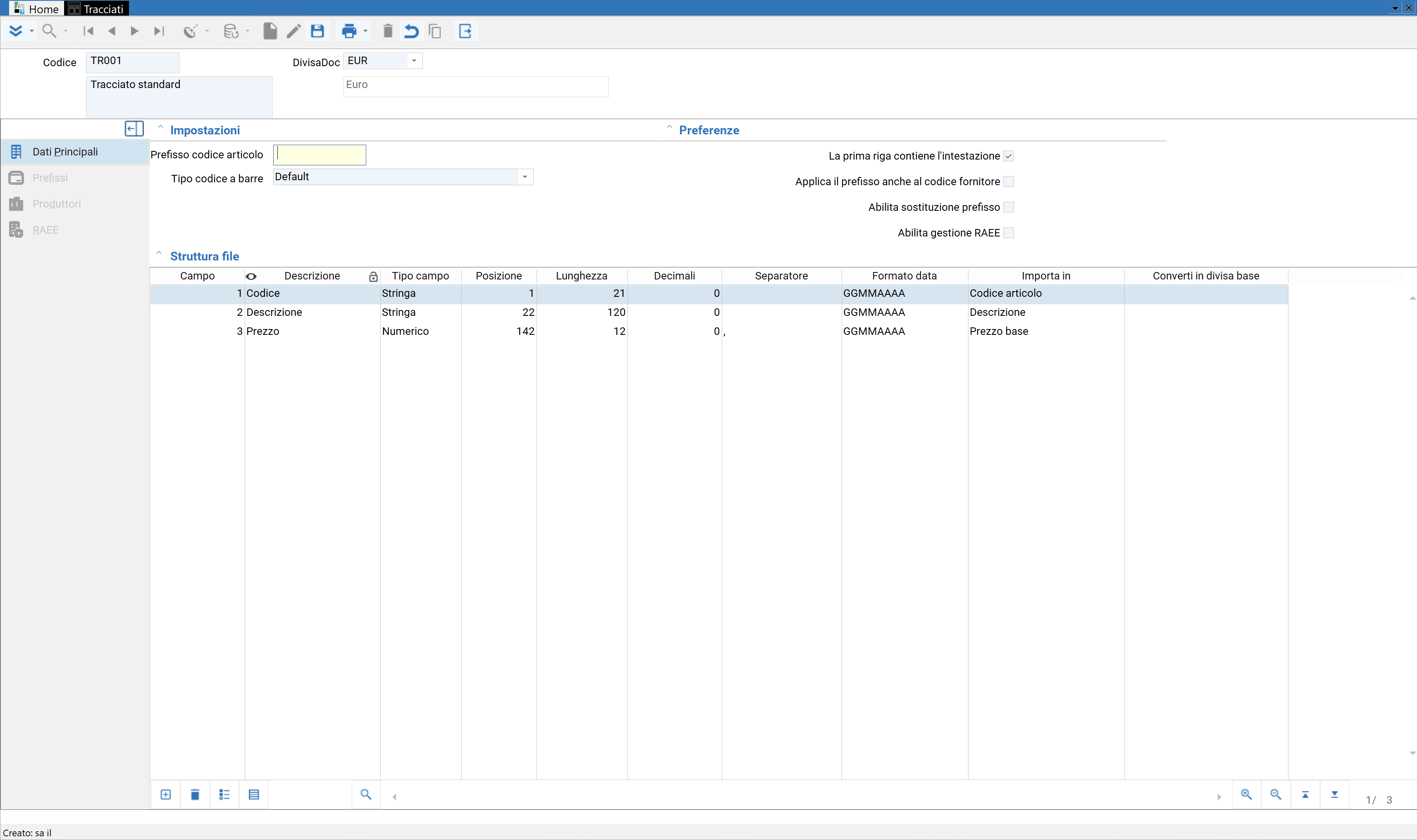Add a new grid row
This screenshot has height=840, width=1417.
click(x=166, y=795)
